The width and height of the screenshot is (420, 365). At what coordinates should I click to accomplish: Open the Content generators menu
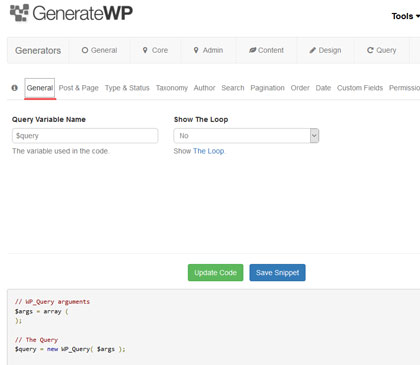coord(266,50)
